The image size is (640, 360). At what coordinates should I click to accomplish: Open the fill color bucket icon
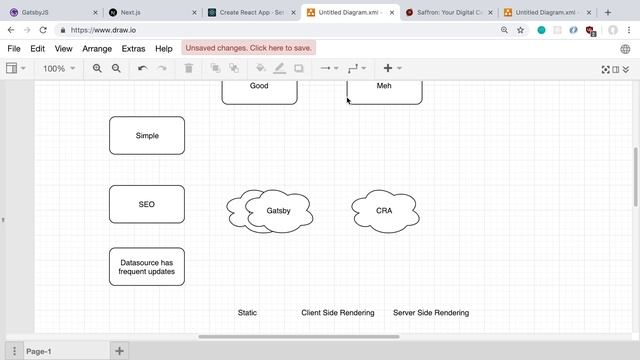[260, 68]
